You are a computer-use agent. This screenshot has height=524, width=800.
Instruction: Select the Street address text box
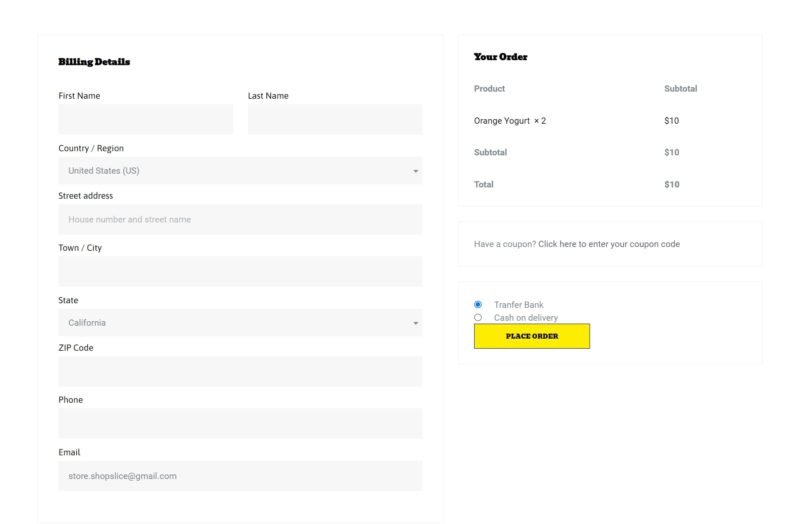pos(240,219)
